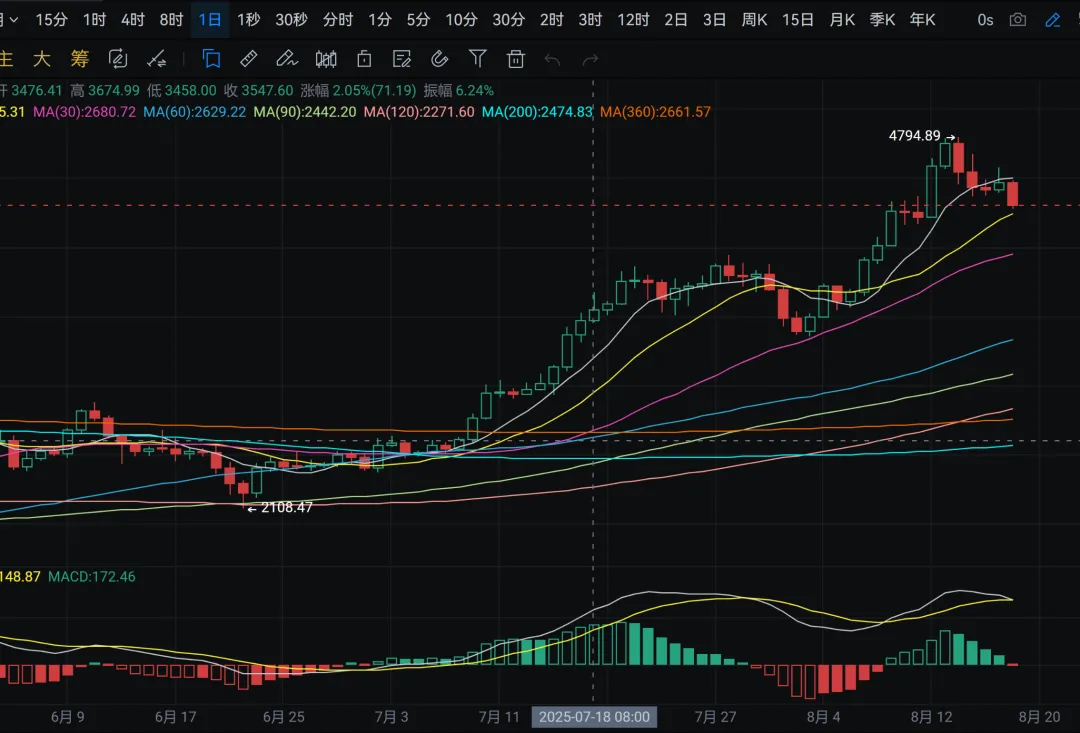1080x733 pixels.
Task: Click the 涨幅 2.05%(71.19) value
Action: coord(358,90)
